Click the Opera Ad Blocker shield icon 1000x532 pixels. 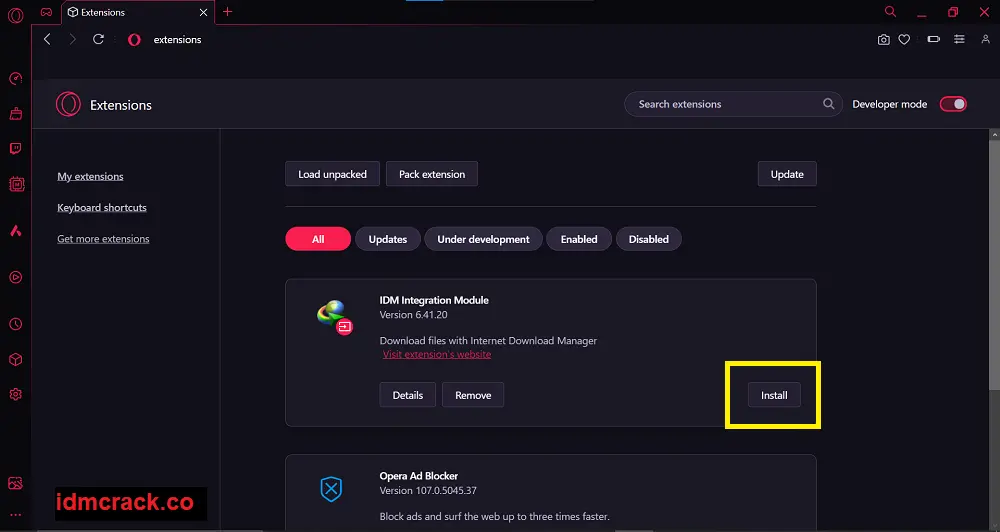pos(331,489)
